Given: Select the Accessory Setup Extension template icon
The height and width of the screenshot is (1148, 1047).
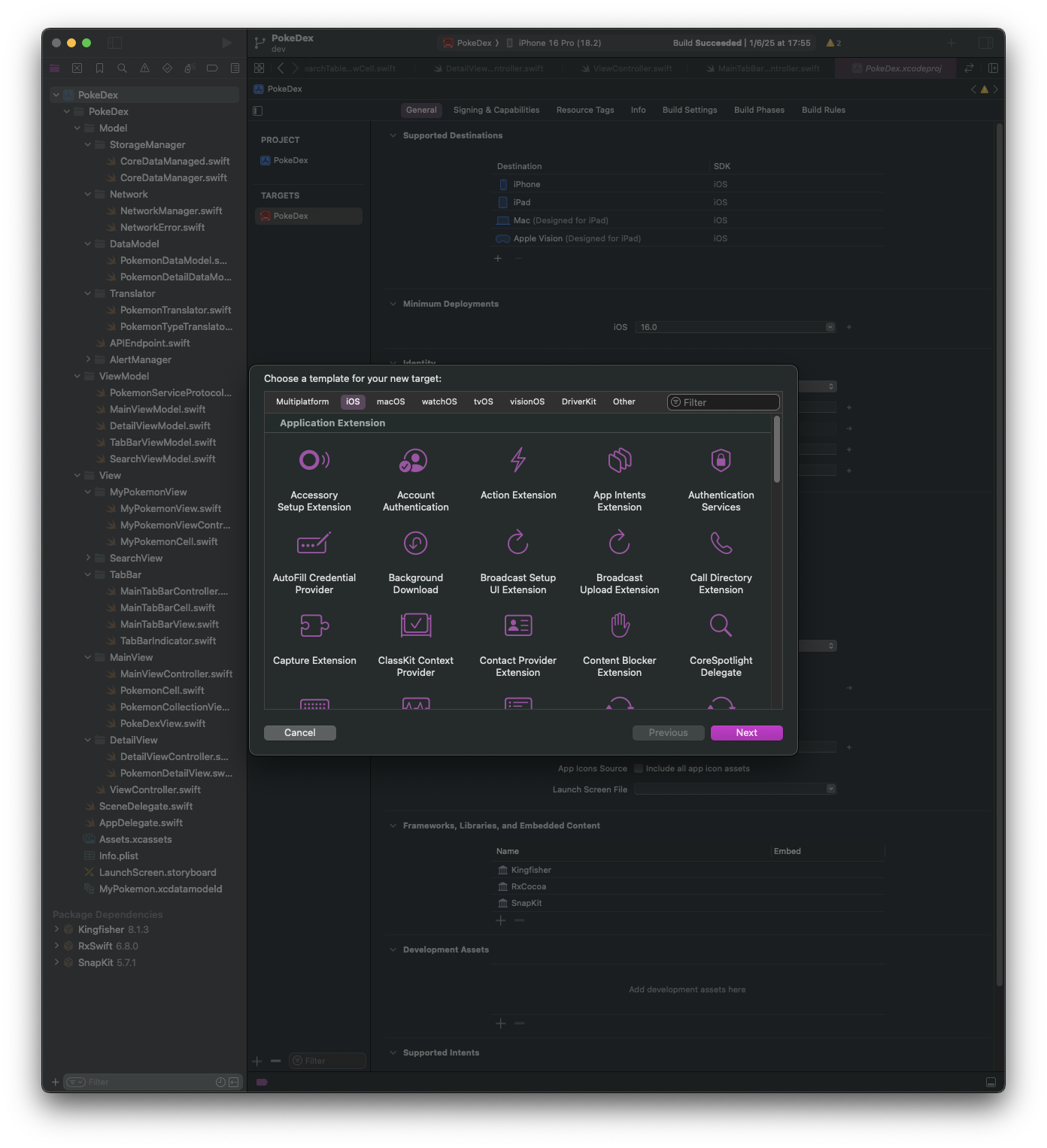Looking at the screenshot, I should pos(314,460).
